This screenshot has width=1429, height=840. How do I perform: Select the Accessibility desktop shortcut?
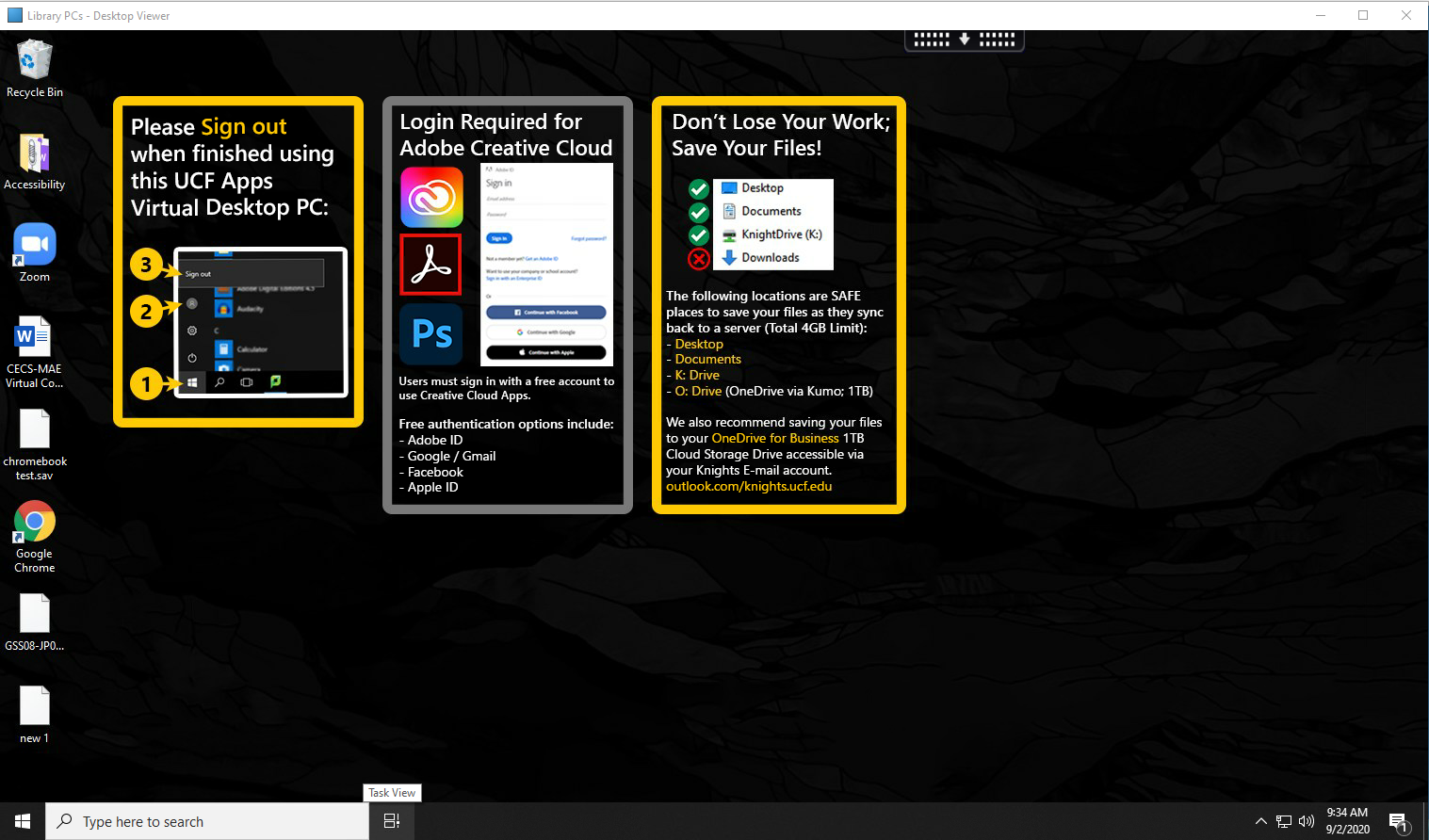(x=35, y=161)
